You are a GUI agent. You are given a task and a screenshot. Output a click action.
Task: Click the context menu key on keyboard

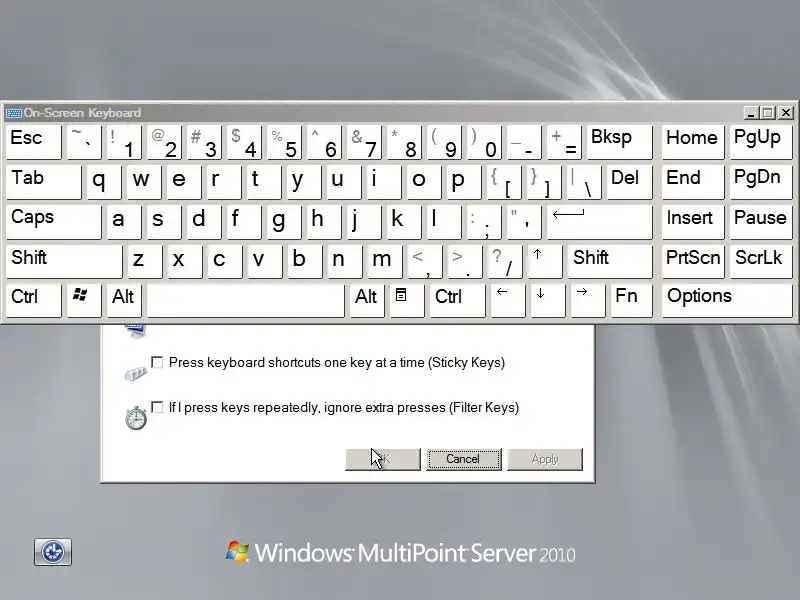407,301
